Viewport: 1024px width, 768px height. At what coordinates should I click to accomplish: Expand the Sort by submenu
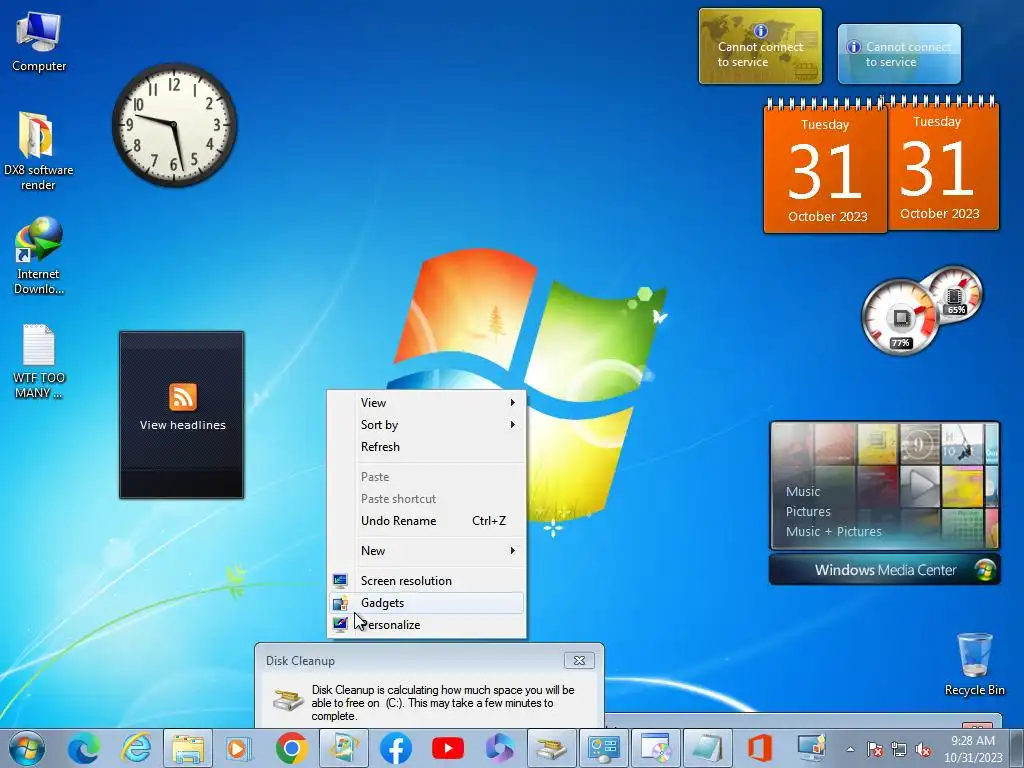(x=426, y=425)
